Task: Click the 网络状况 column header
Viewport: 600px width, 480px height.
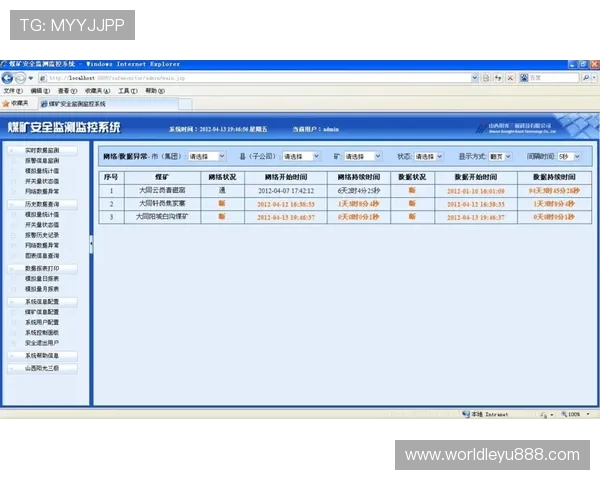Action: coord(222,177)
